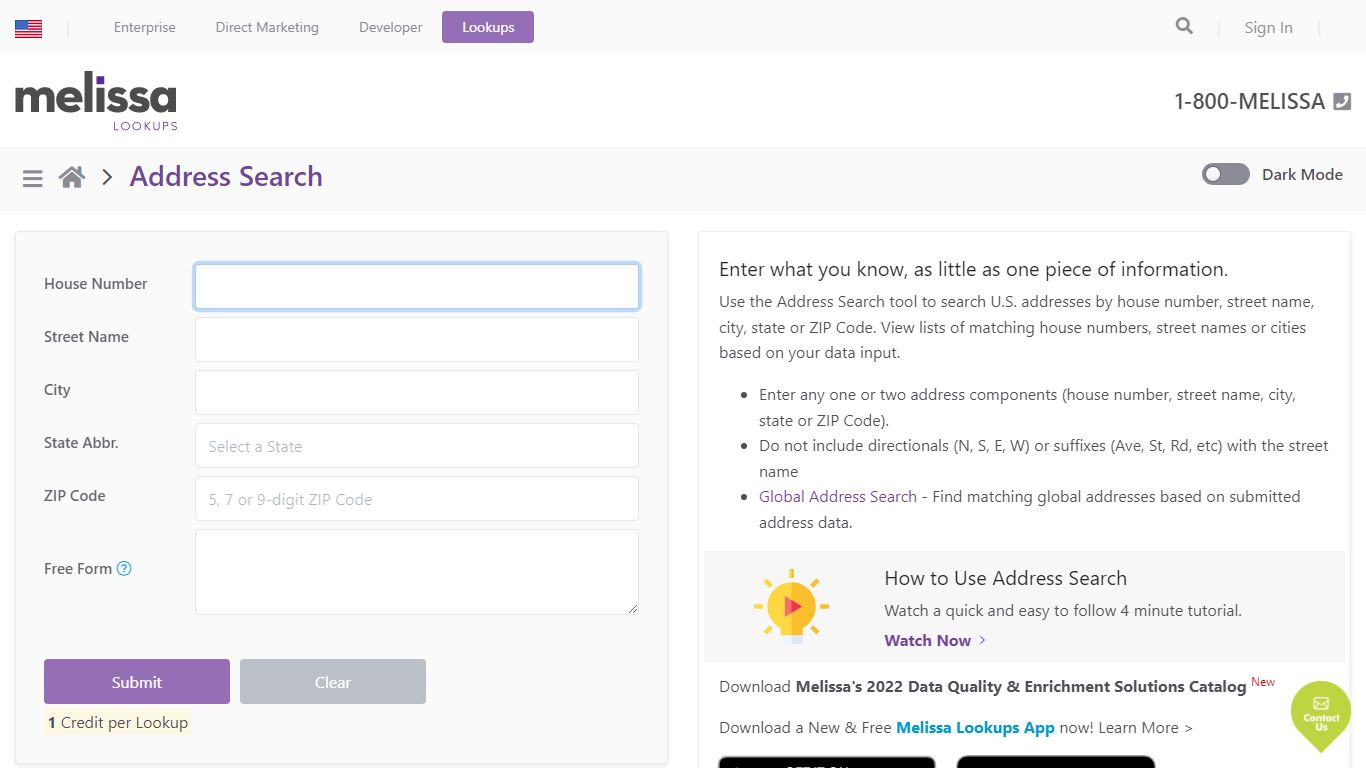Click the Learn More > text
Image resolution: width=1366 pixels, height=768 pixels.
tap(1145, 728)
